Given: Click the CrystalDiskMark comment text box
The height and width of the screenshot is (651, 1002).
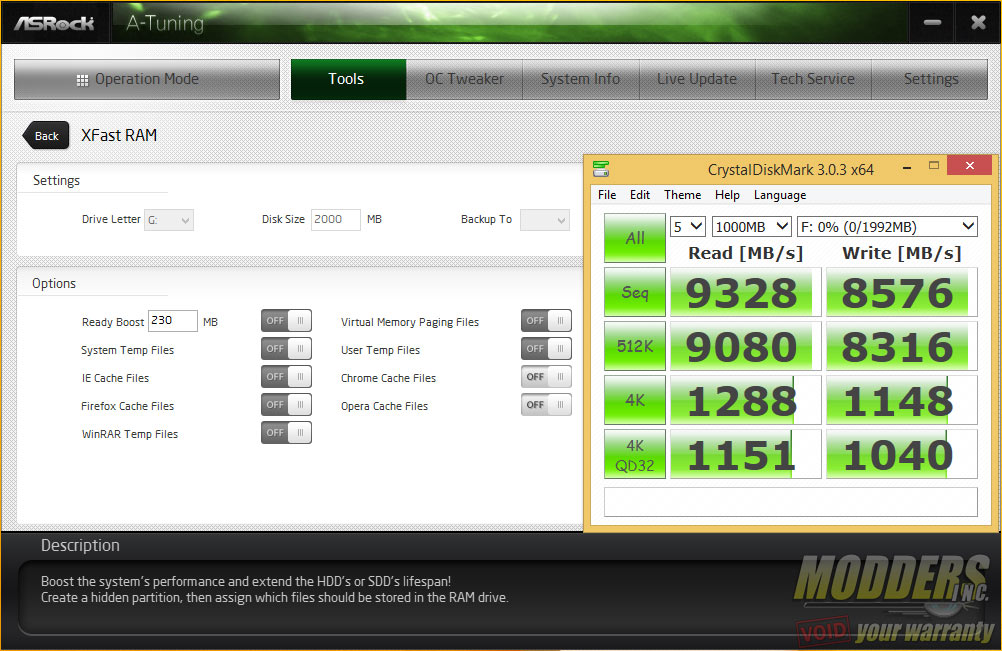Looking at the screenshot, I should pyautogui.click(x=790, y=502).
